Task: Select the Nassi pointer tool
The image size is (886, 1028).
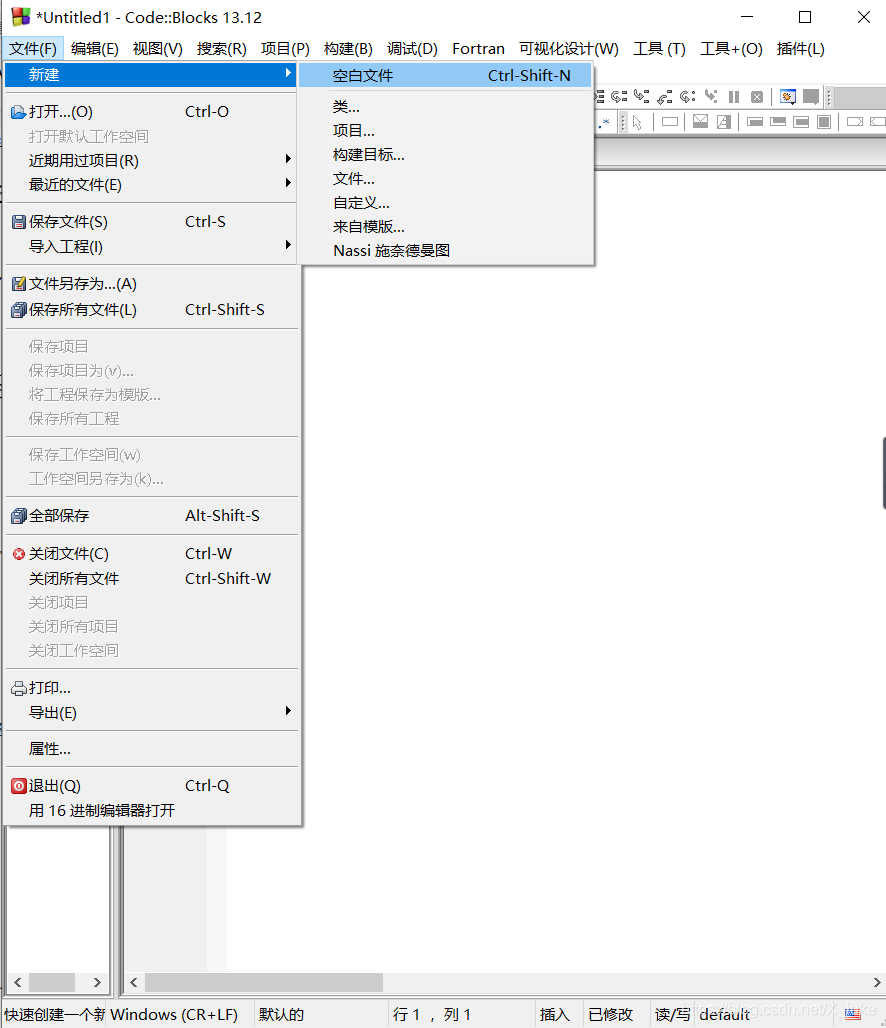Action: 637,123
